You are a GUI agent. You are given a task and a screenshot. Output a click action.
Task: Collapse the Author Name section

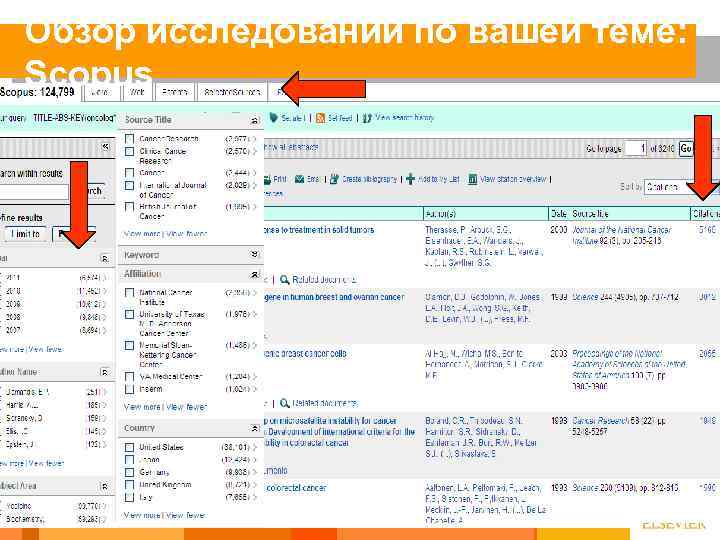(x=105, y=372)
